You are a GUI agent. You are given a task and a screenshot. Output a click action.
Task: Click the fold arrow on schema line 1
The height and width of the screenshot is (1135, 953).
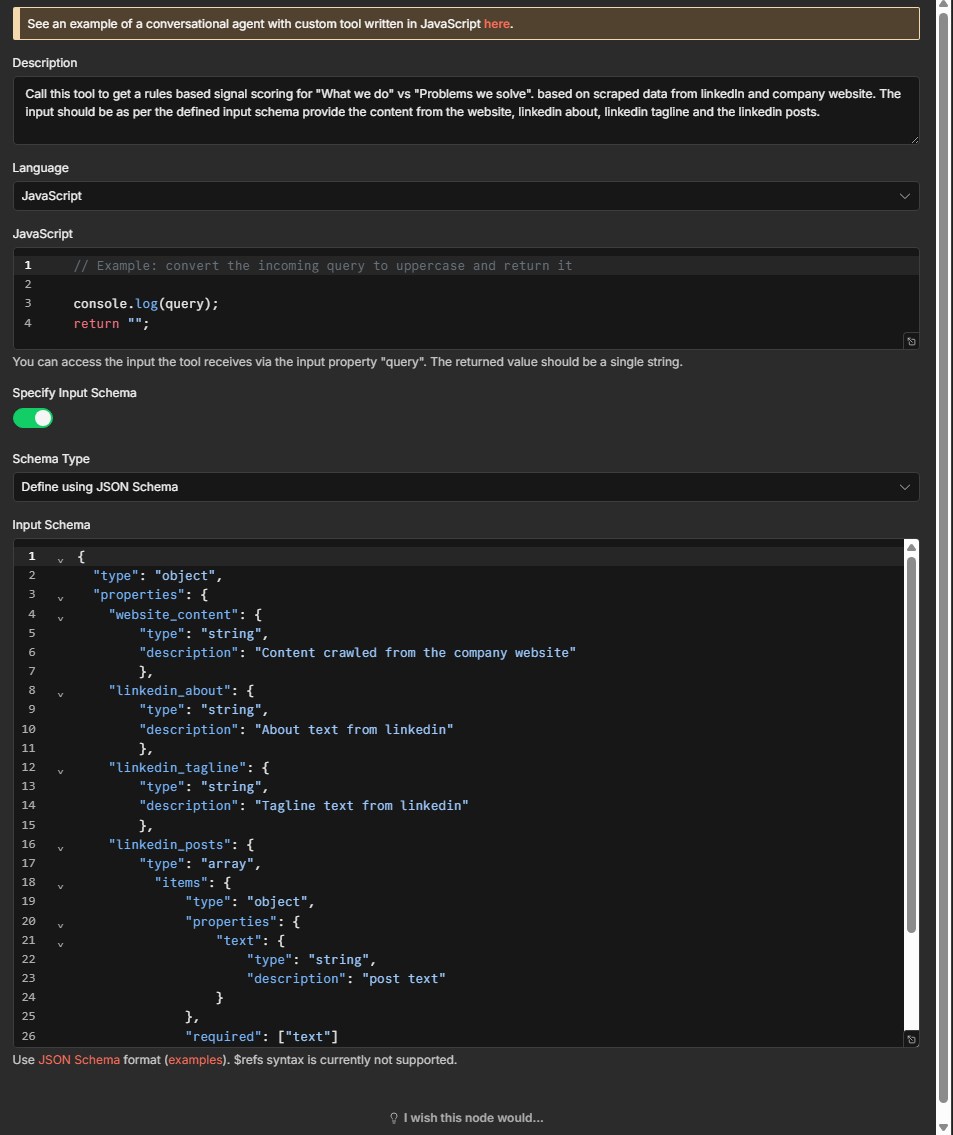click(60, 557)
